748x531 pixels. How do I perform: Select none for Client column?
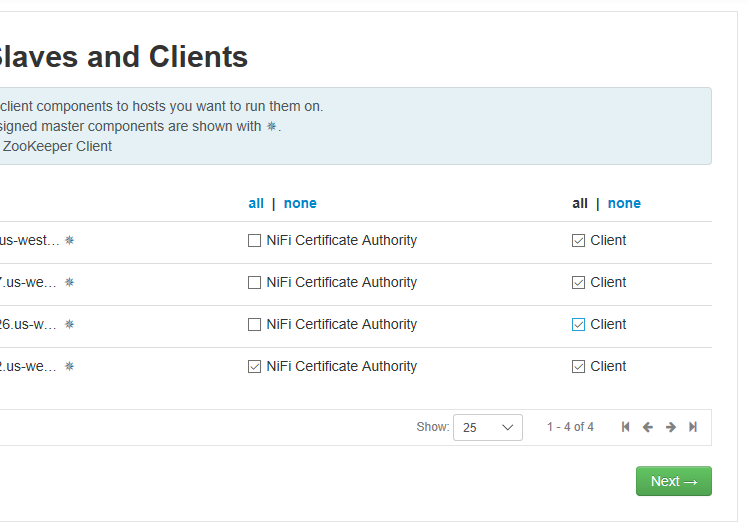[624, 203]
